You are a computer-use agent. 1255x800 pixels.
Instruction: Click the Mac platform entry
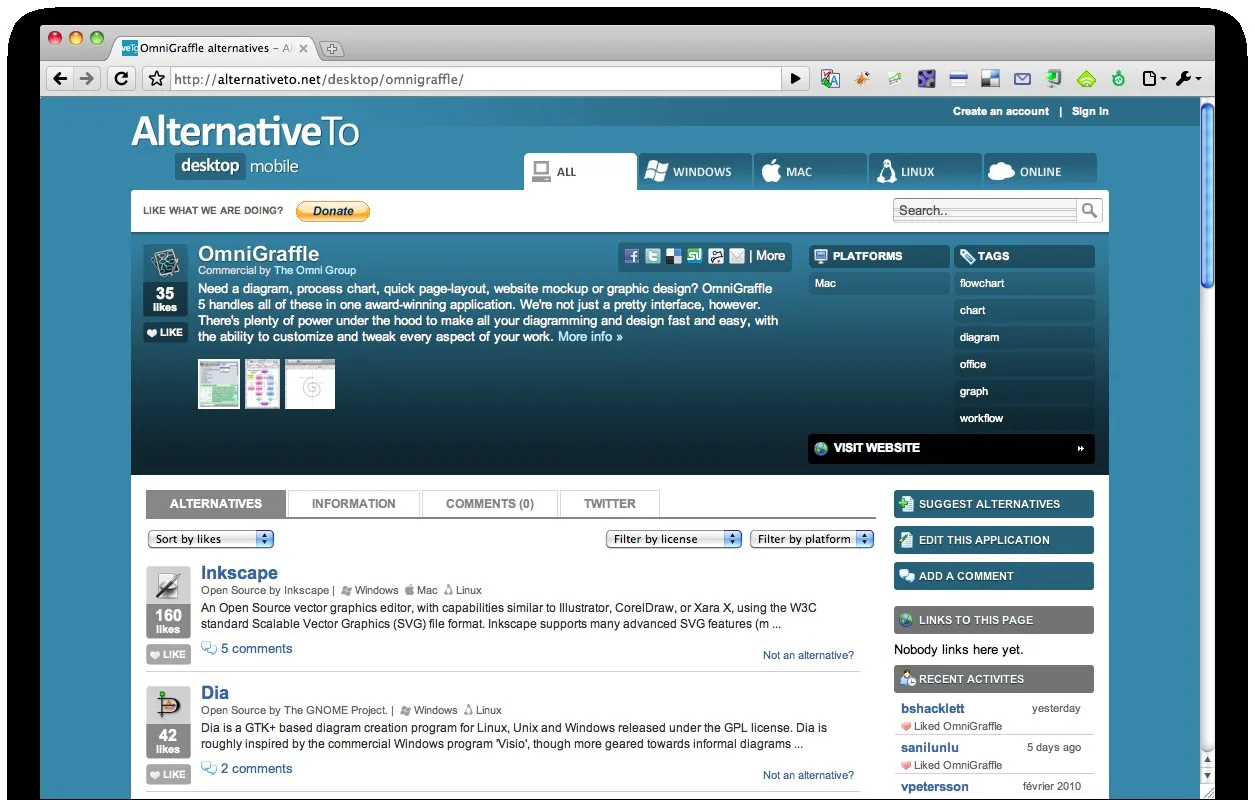pyautogui.click(x=879, y=283)
